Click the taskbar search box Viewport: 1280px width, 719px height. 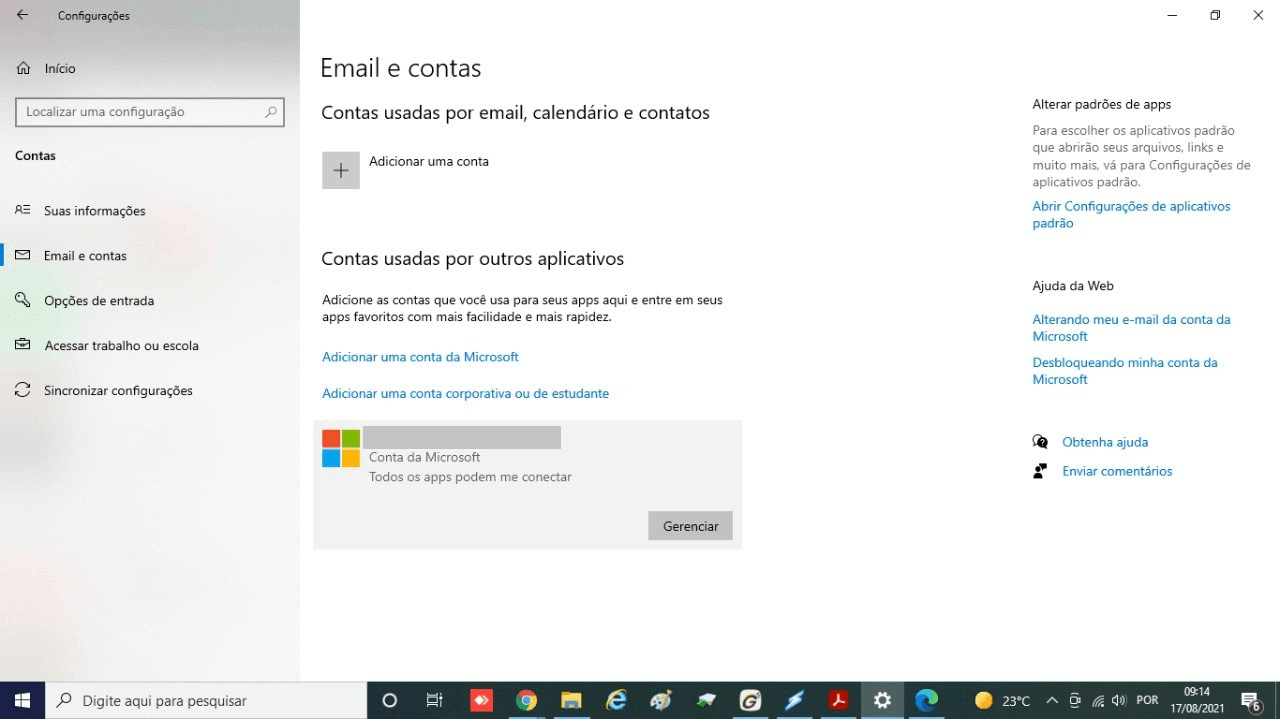[207, 701]
